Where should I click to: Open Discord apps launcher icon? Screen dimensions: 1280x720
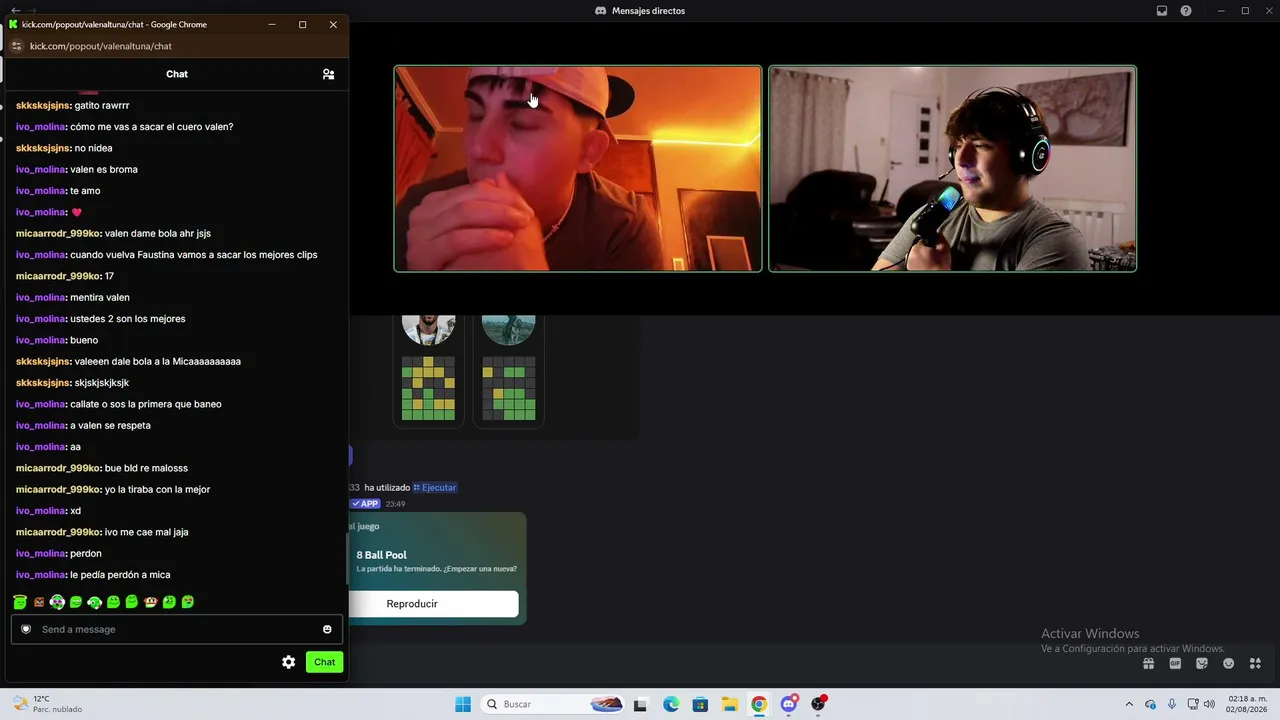tap(1255, 663)
